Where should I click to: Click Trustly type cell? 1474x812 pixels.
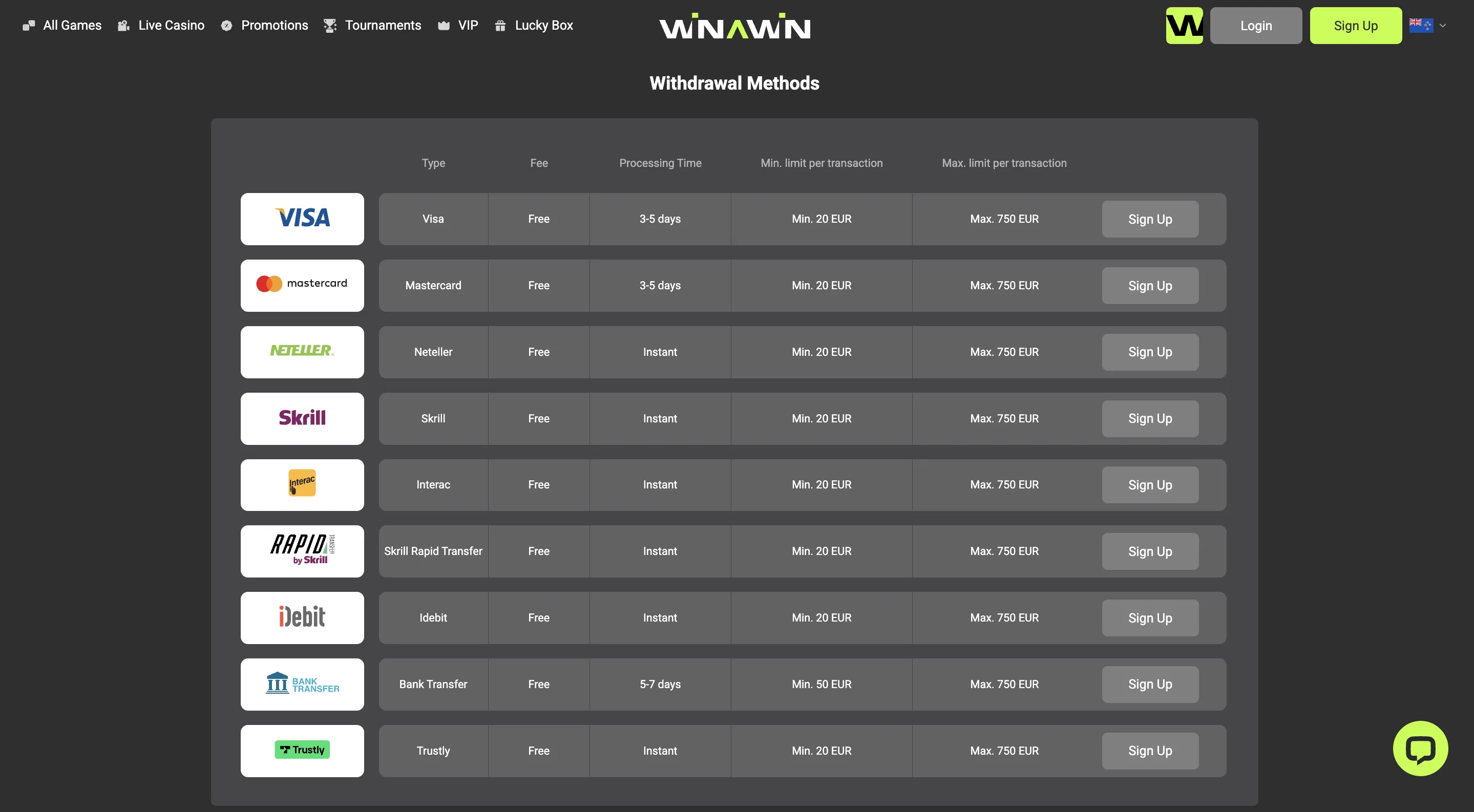(x=433, y=751)
